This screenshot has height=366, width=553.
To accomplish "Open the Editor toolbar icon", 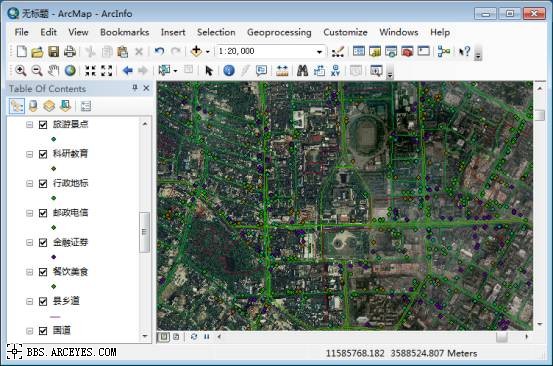I will [x=338, y=51].
